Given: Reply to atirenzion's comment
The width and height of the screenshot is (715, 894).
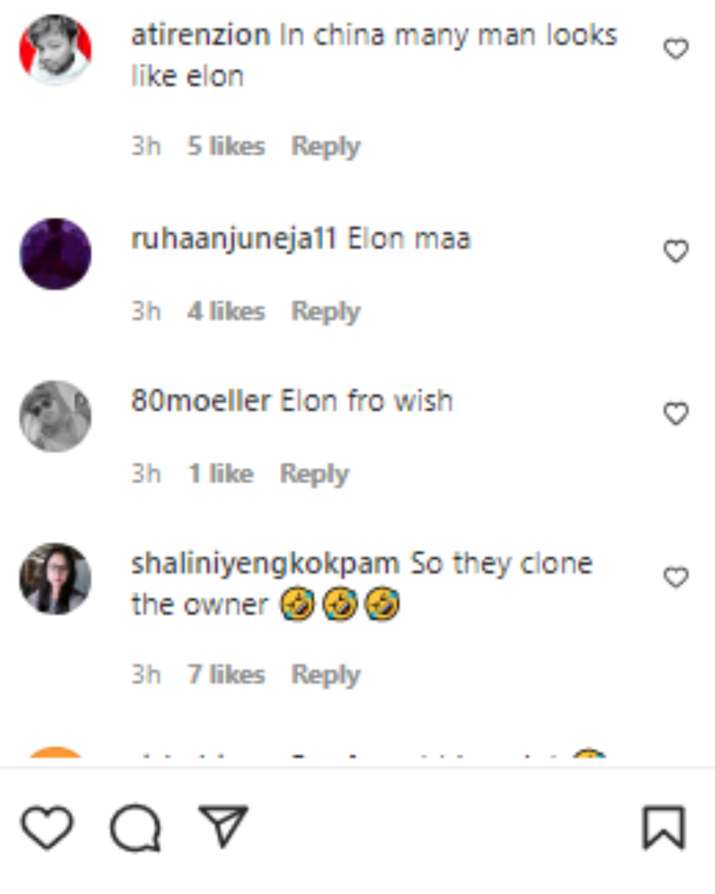Looking at the screenshot, I should tap(324, 145).
